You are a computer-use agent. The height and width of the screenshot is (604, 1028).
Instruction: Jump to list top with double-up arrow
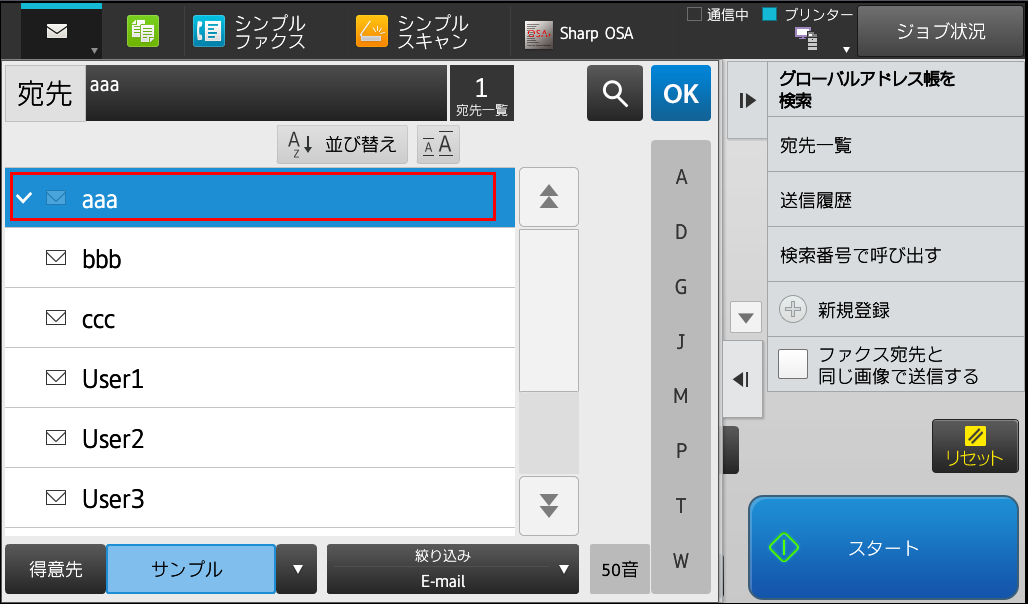pyautogui.click(x=549, y=197)
